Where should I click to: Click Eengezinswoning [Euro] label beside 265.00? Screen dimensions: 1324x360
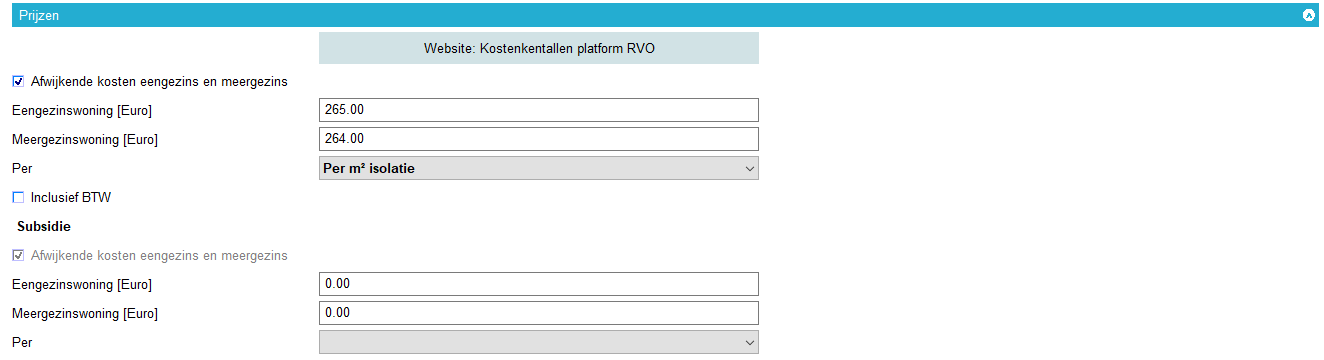click(x=82, y=111)
